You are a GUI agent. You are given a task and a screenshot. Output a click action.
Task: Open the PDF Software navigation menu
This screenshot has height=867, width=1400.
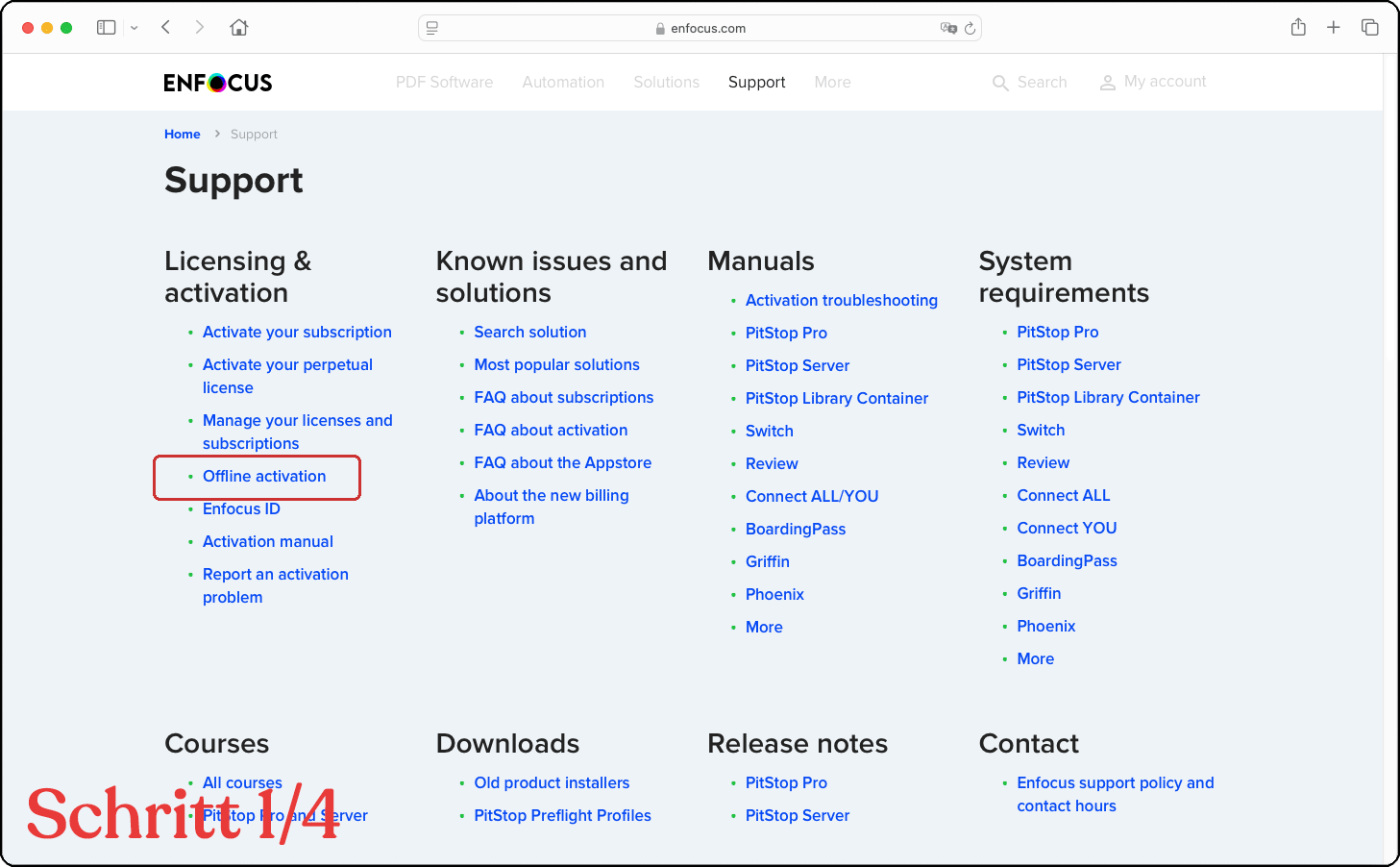click(x=444, y=83)
